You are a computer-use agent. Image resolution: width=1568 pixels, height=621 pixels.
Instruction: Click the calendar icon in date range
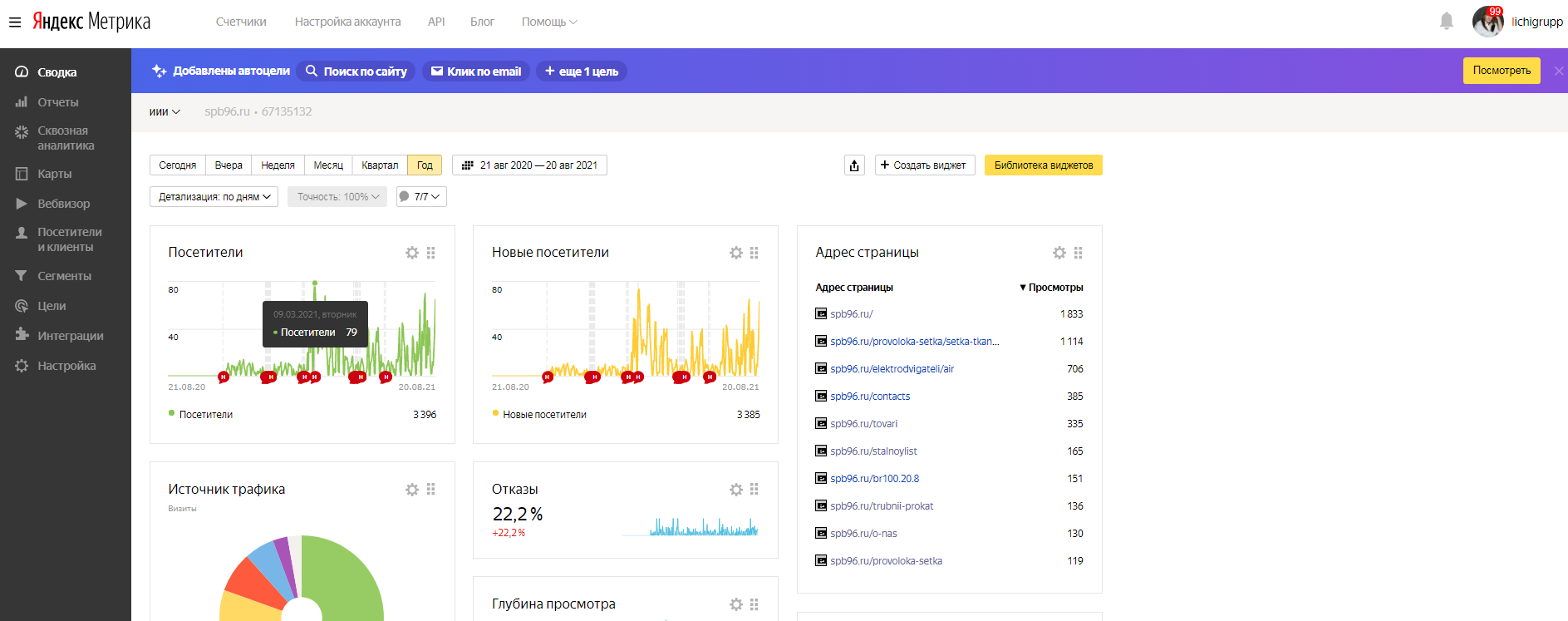(467, 165)
